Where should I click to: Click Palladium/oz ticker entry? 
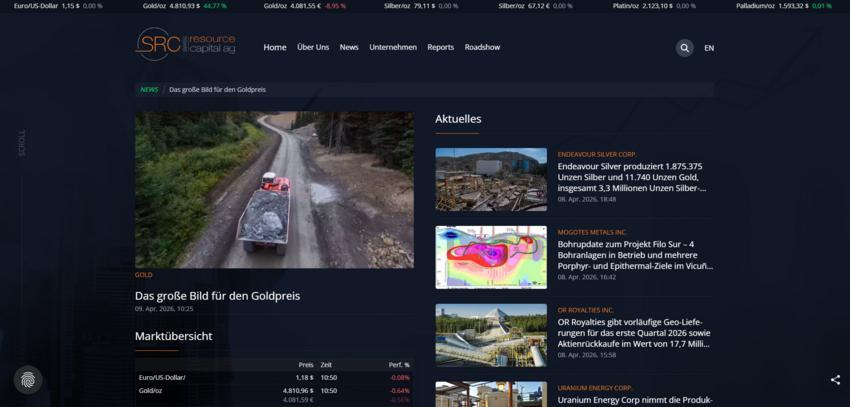tap(784, 6)
